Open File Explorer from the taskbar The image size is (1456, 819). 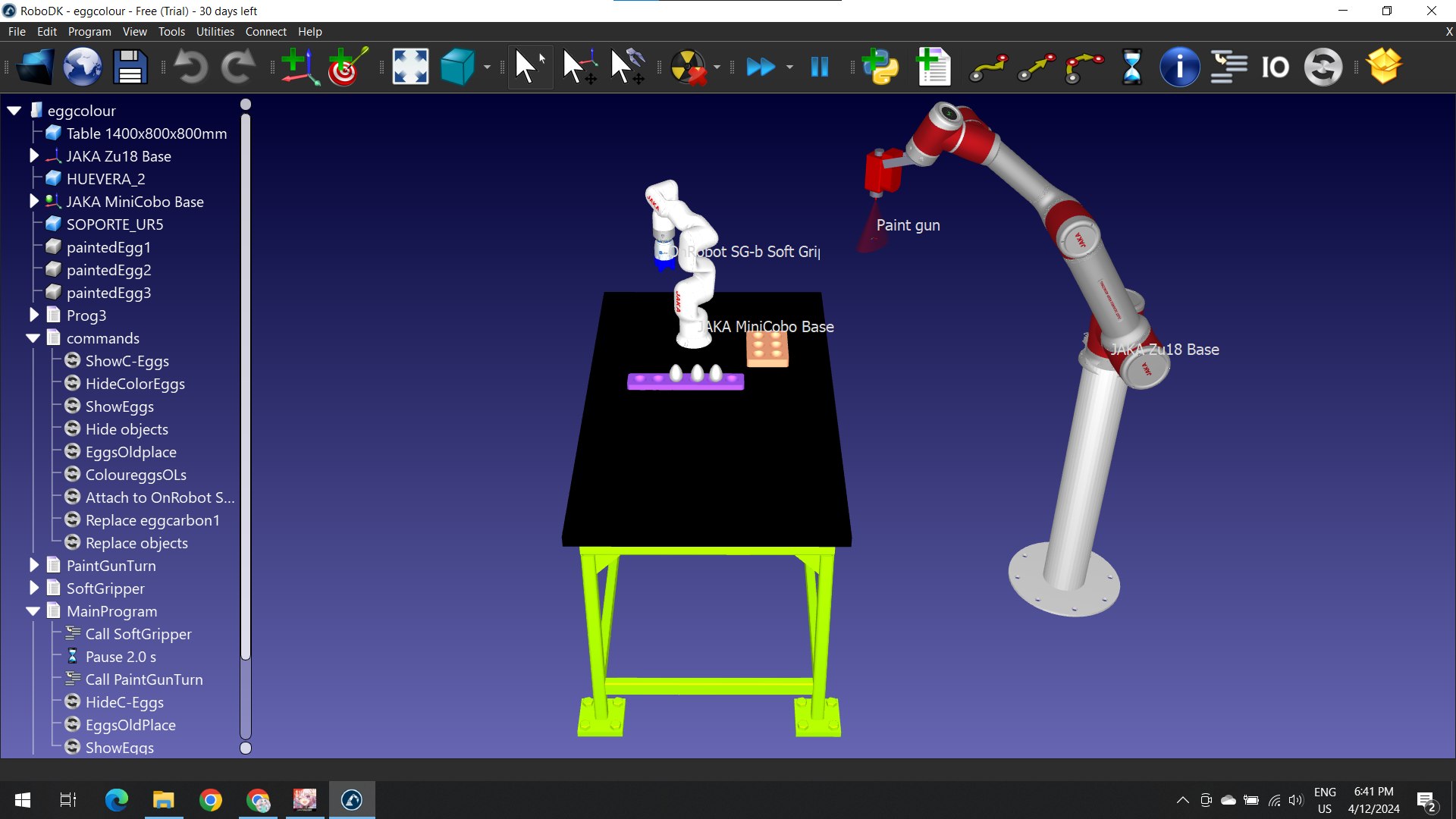163,800
